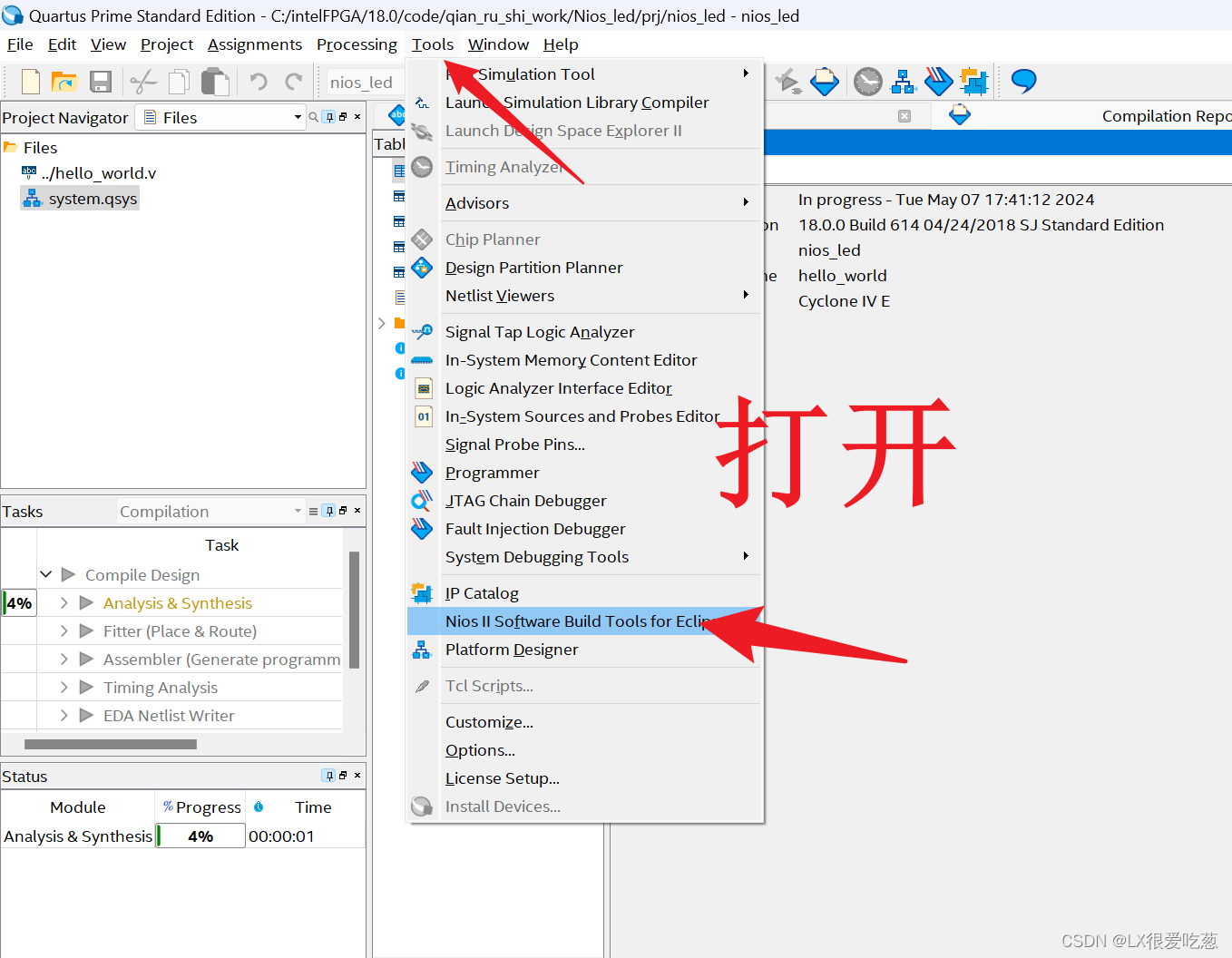
Task: Click the Save toolbar icon
Action: pos(101,82)
